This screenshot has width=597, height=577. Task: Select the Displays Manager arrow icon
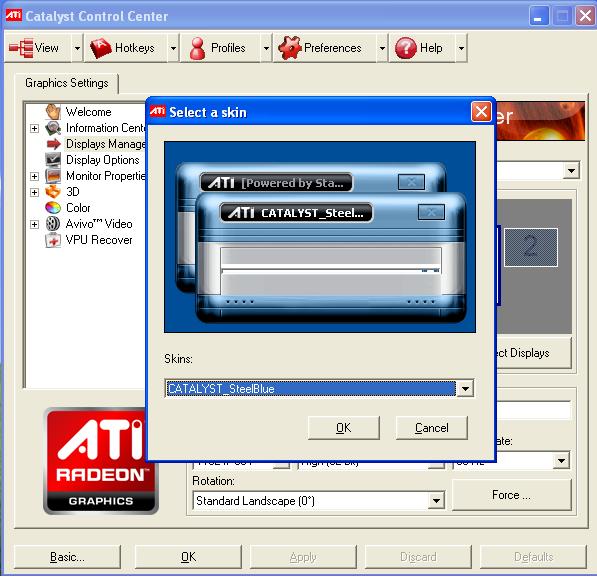(53, 144)
